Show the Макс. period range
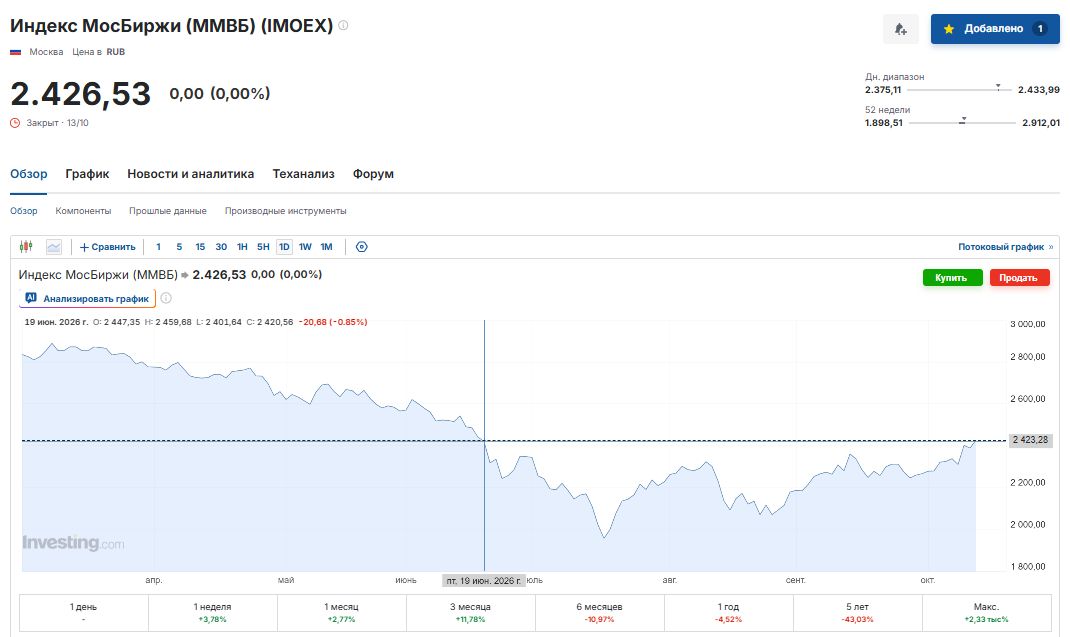The height and width of the screenshot is (637, 1070). pos(986,612)
